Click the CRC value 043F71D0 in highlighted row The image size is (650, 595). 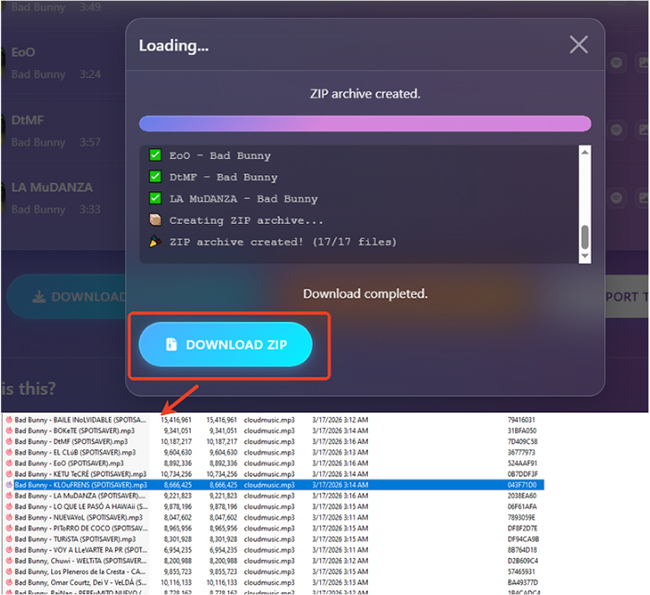pos(522,485)
